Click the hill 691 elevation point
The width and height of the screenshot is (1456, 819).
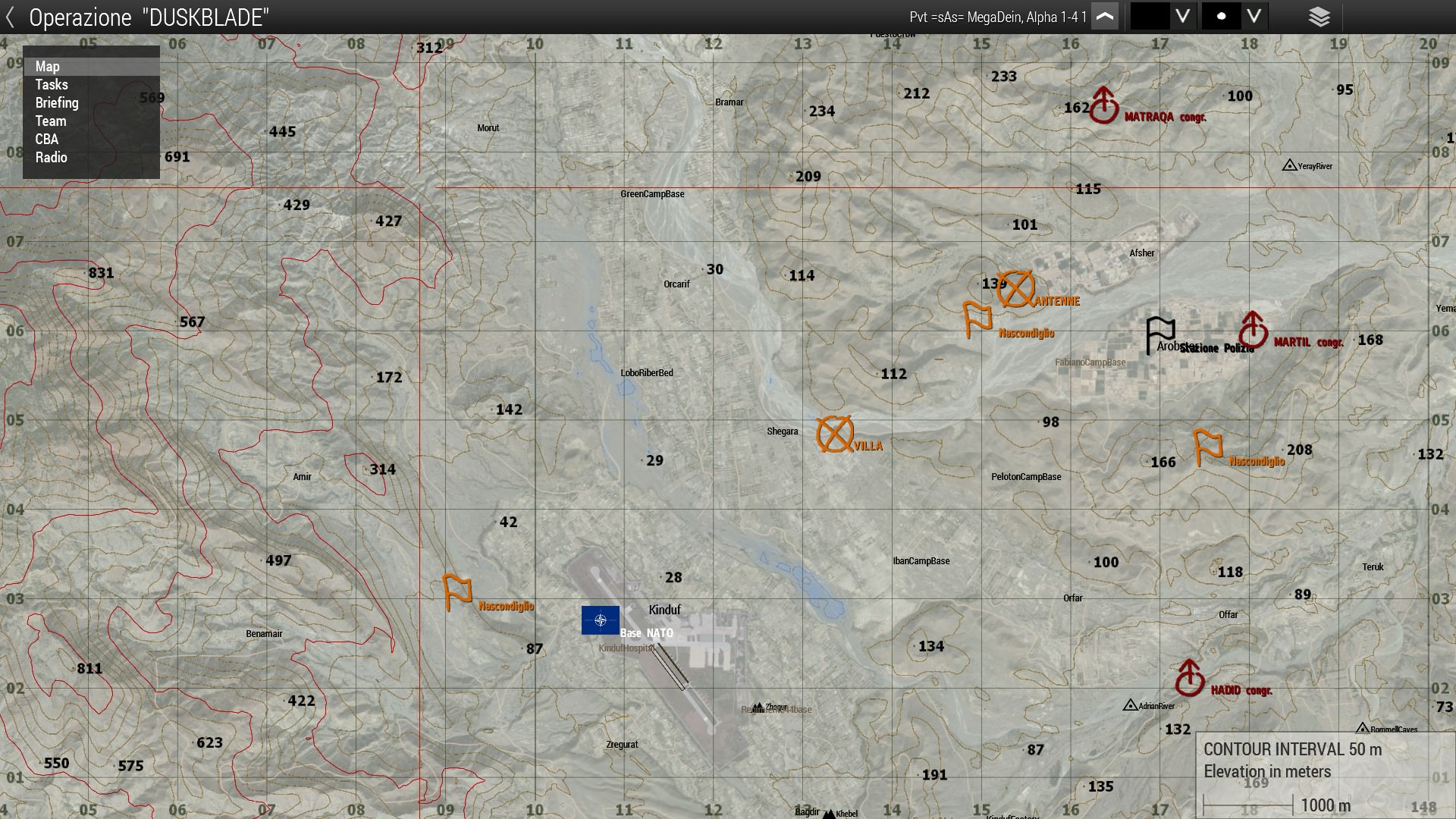click(x=177, y=157)
